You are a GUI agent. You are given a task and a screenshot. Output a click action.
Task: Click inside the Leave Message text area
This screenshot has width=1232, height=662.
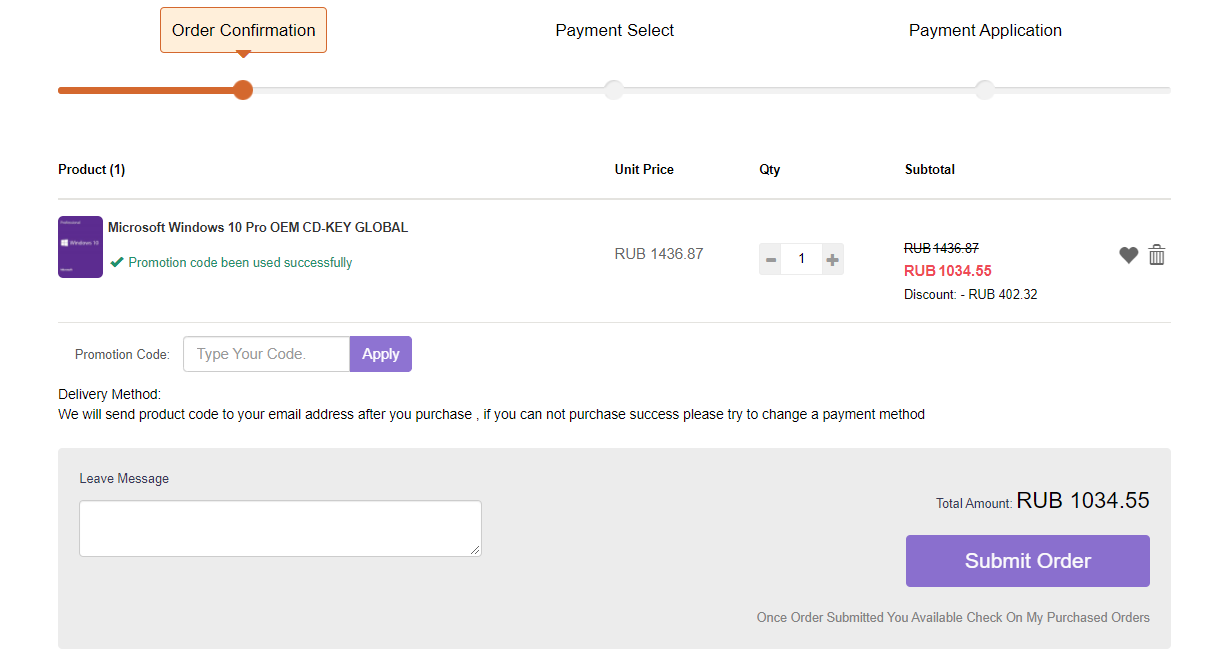(x=280, y=528)
